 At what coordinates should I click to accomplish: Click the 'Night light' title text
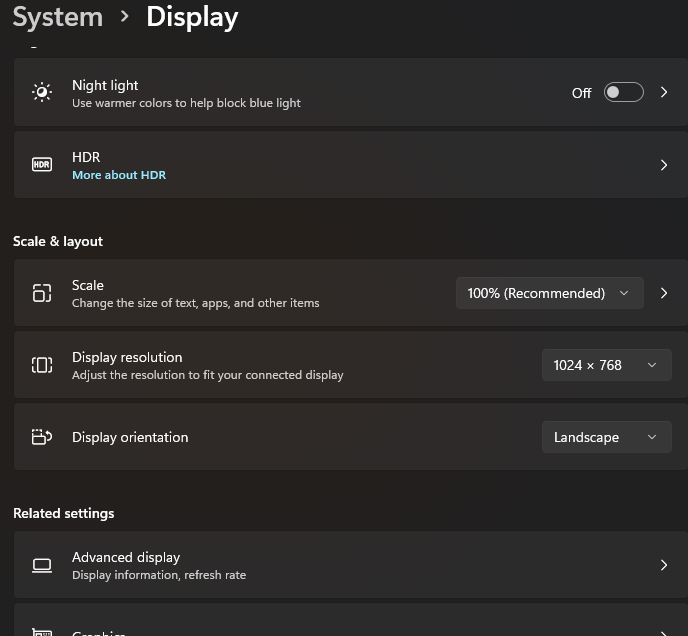click(105, 85)
